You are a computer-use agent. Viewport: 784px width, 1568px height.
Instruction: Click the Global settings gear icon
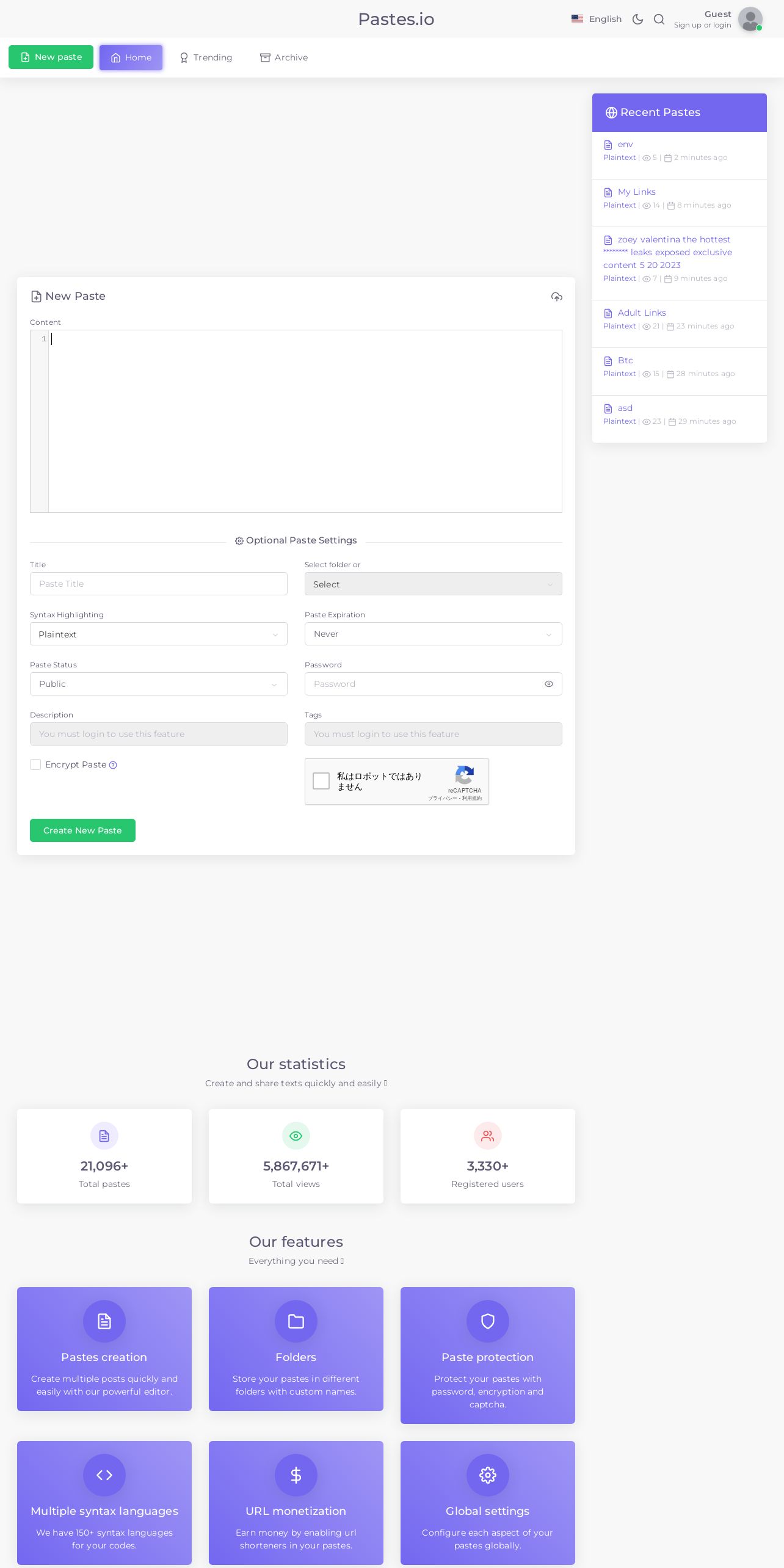coord(488,1475)
